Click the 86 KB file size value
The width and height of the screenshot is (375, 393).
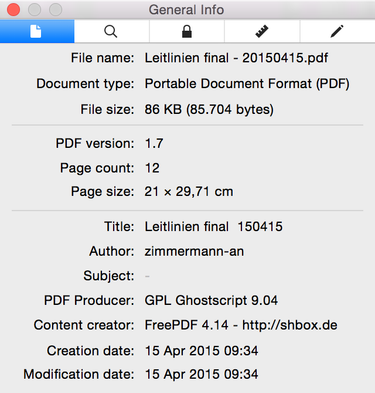209,109
